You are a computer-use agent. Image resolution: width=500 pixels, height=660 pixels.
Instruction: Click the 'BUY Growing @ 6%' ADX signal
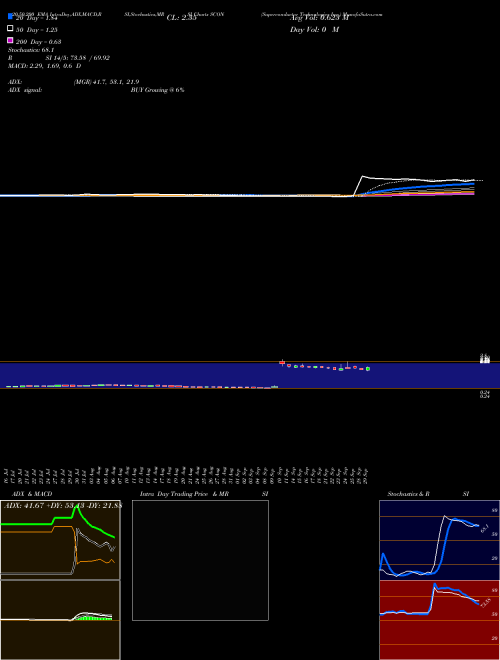[x=157, y=90]
